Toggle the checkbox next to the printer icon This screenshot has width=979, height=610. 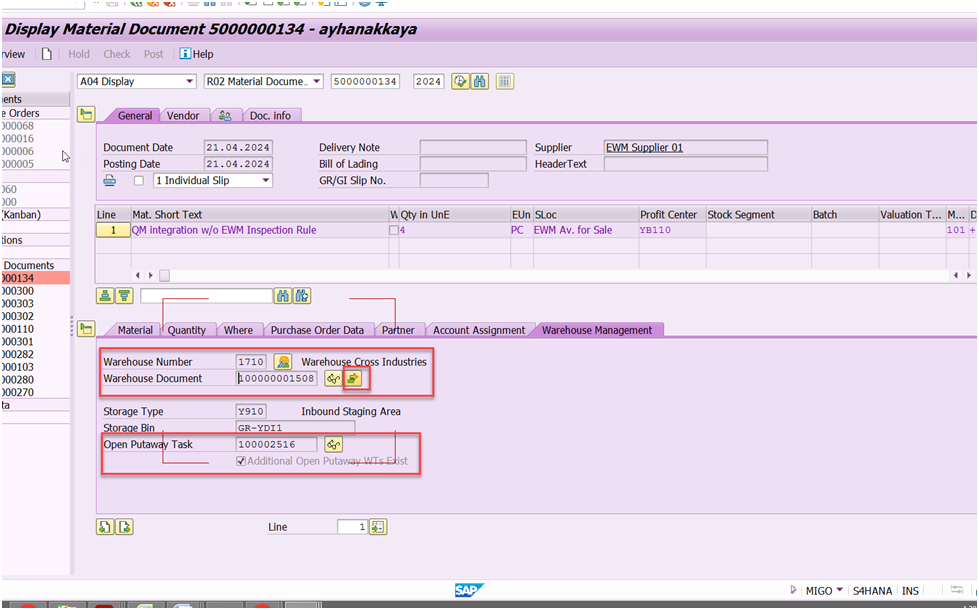[139, 181]
